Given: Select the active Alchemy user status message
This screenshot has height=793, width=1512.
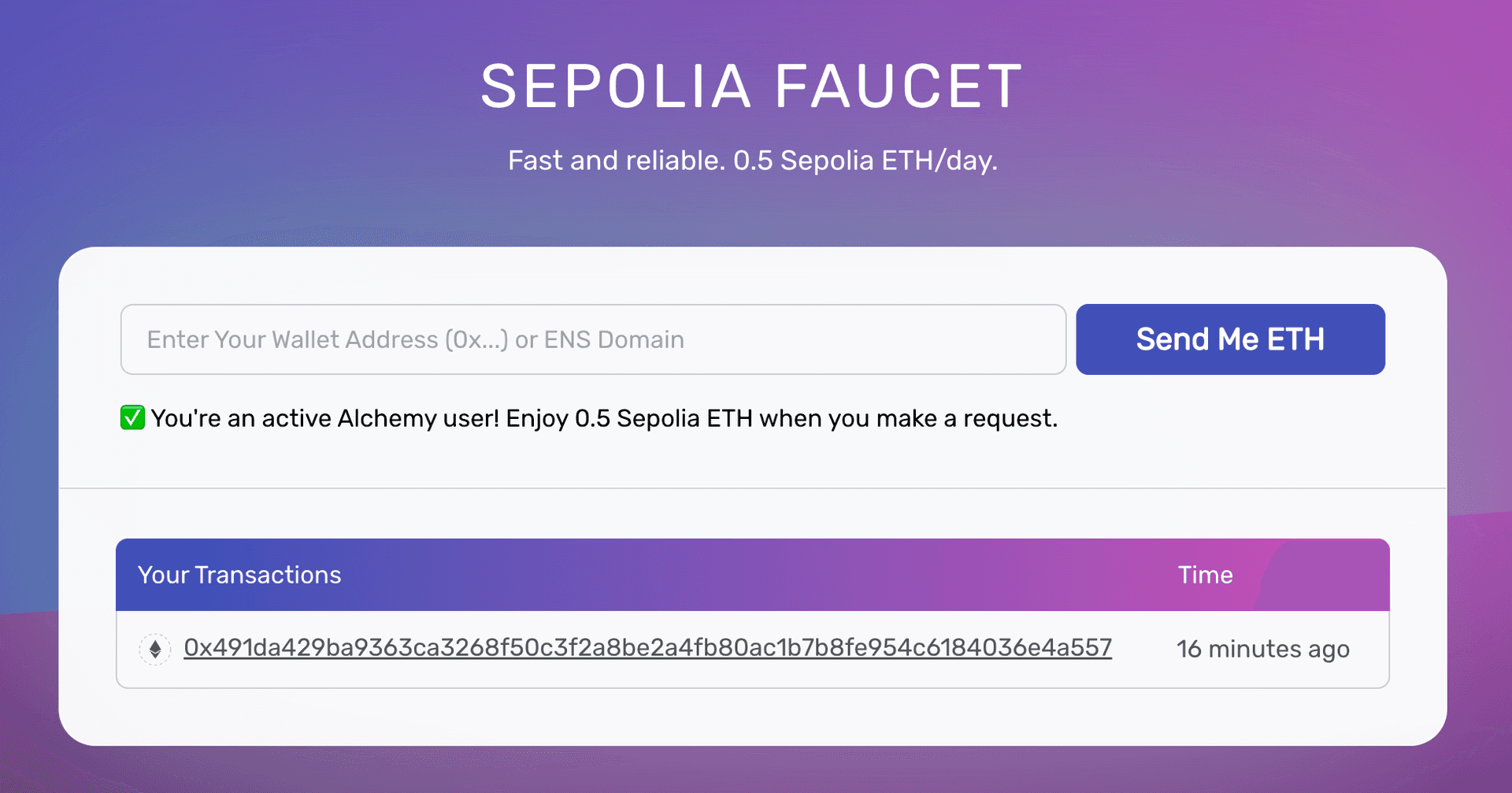Looking at the screenshot, I should coord(605,417).
